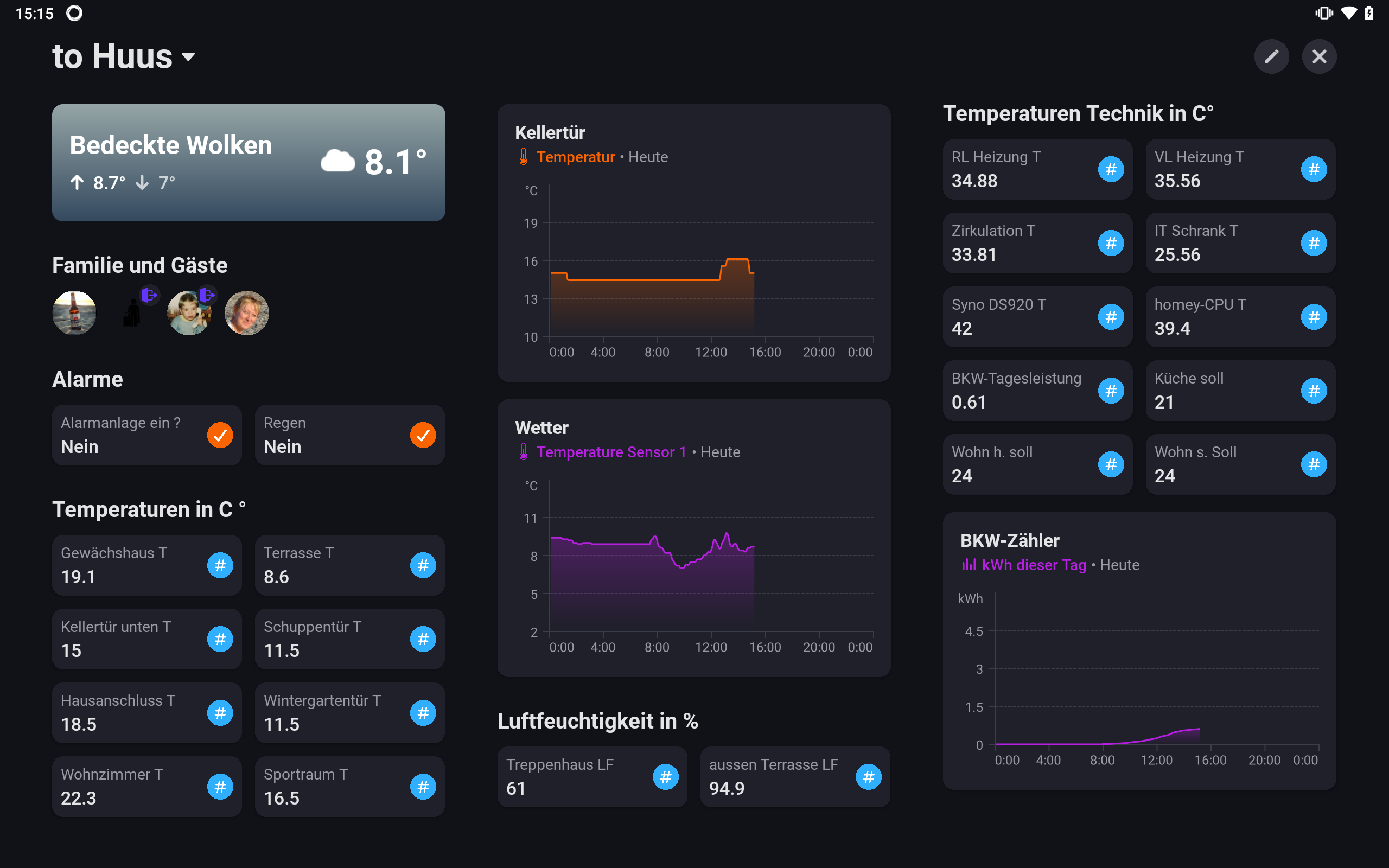
Task: Click the hash icon on Treppenhaus LF
Action: [665, 777]
